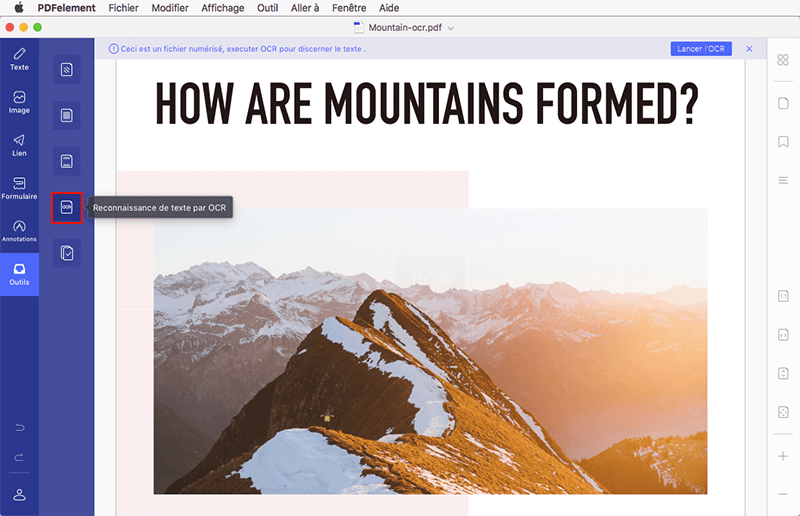Zoom in with the plus icon
Image resolution: width=800 pixels, height=516 pixels.
click(783, 456)
